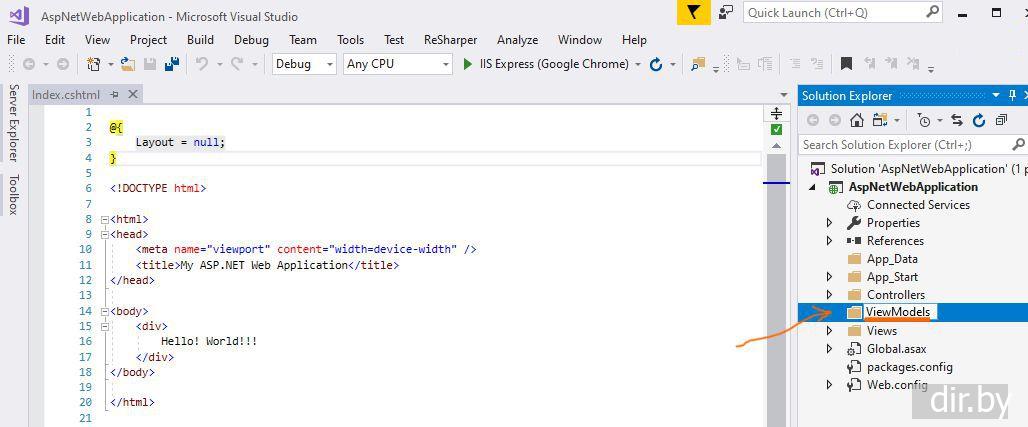Click the Open File toolbar icon
Viewport: 1028px width, 427px height.
point(128,64)
